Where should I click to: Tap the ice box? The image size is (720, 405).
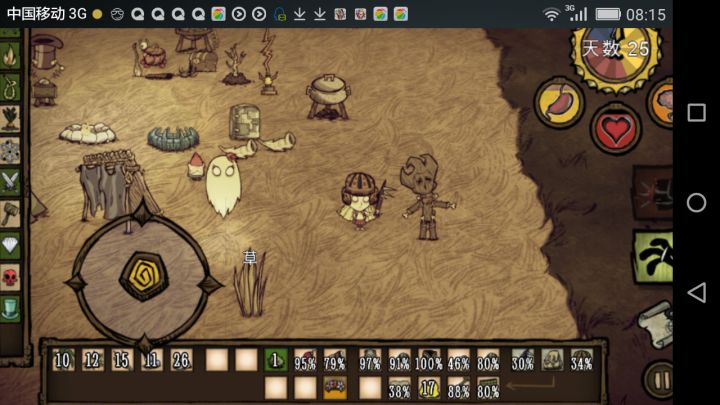[x=244, y=122]
